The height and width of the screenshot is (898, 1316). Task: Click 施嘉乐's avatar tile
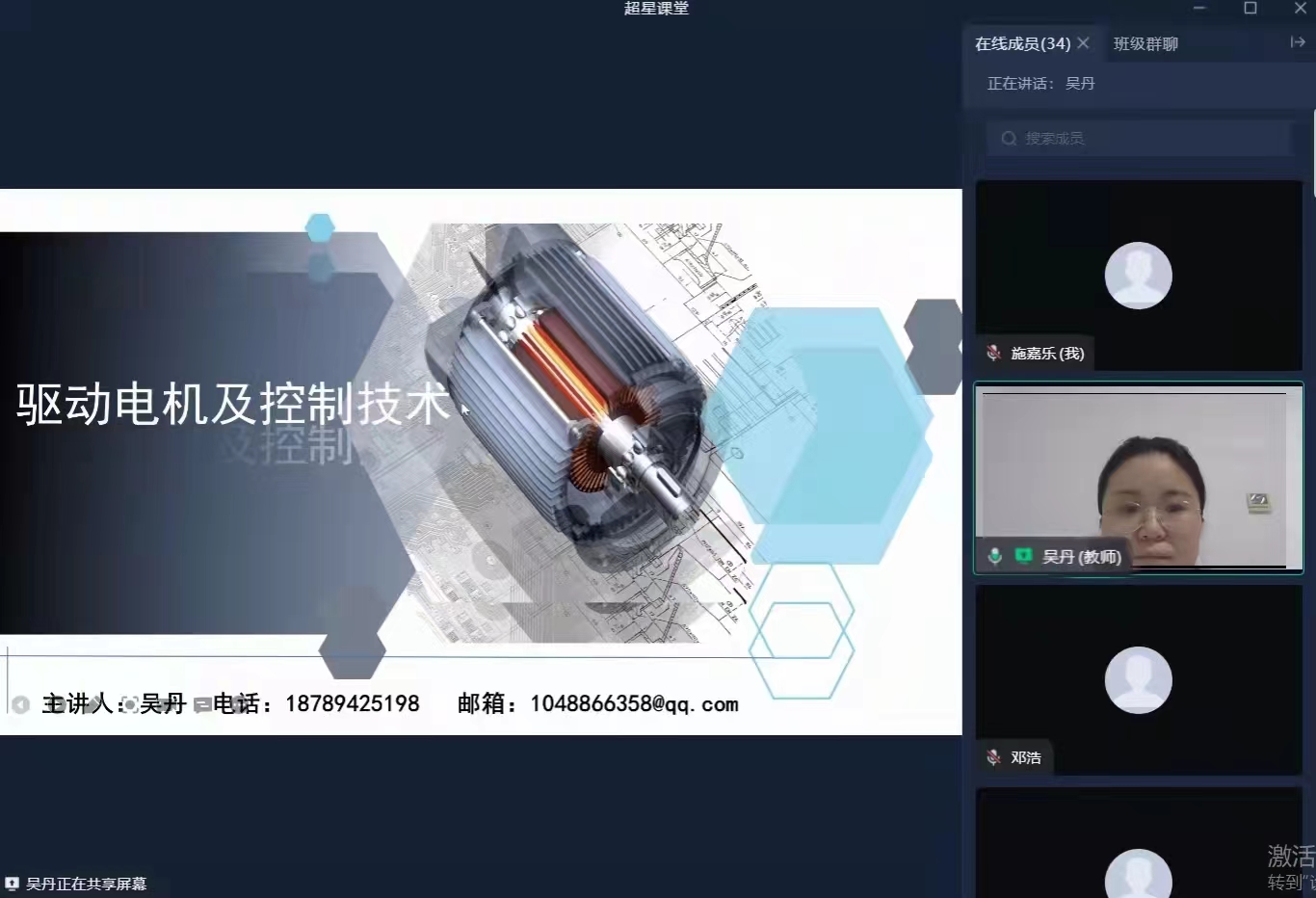(x=1139, y=276)
